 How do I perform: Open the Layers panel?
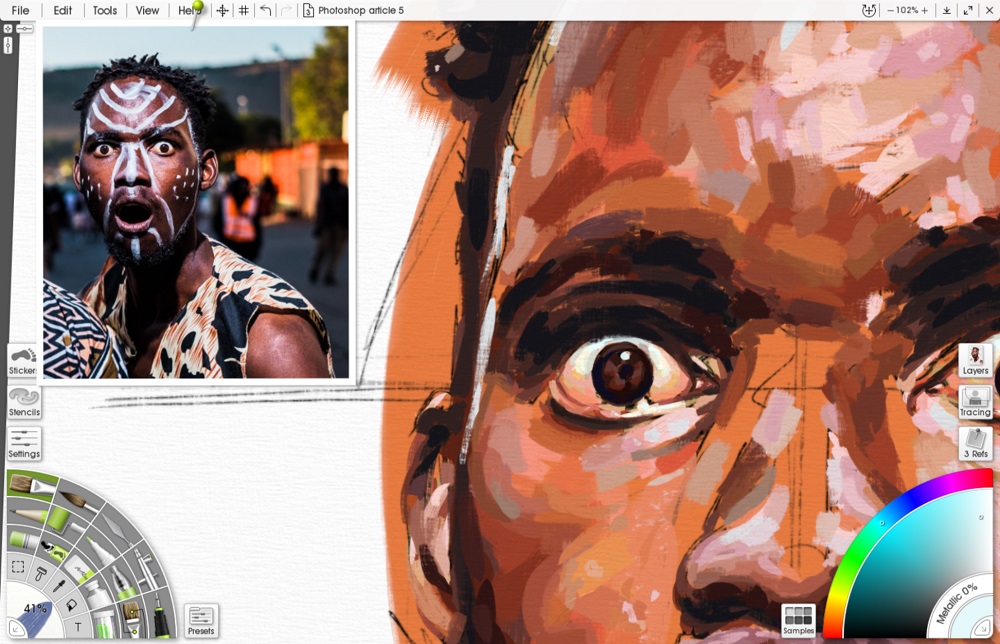975,361
